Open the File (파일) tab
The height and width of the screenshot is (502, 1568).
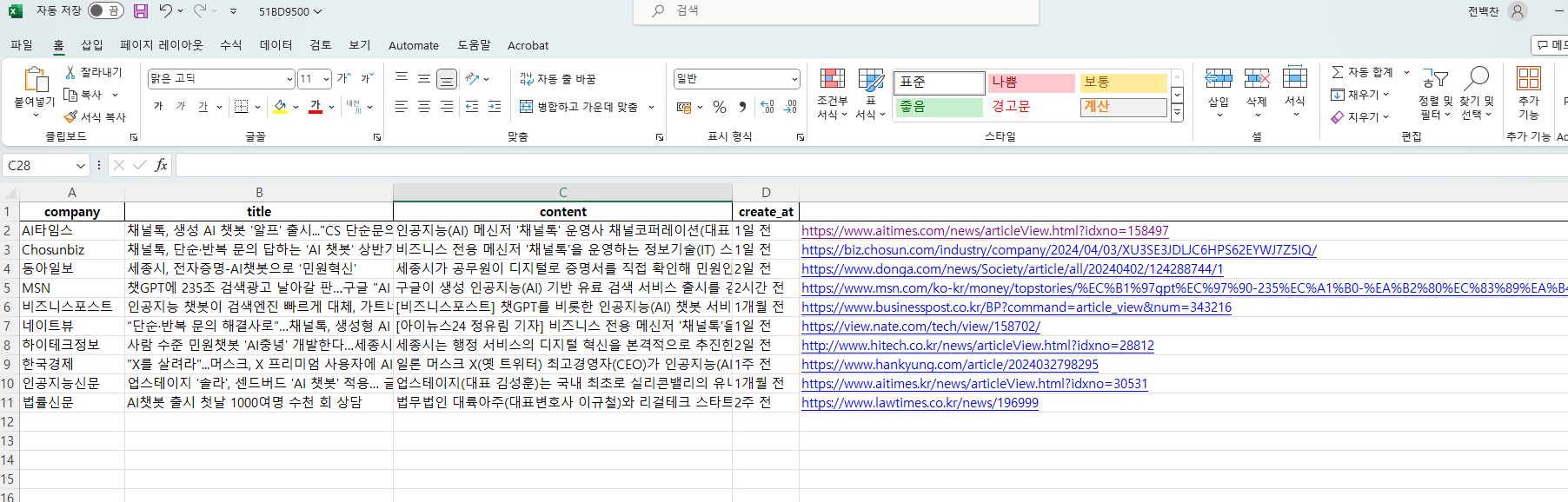pos(22,45)
